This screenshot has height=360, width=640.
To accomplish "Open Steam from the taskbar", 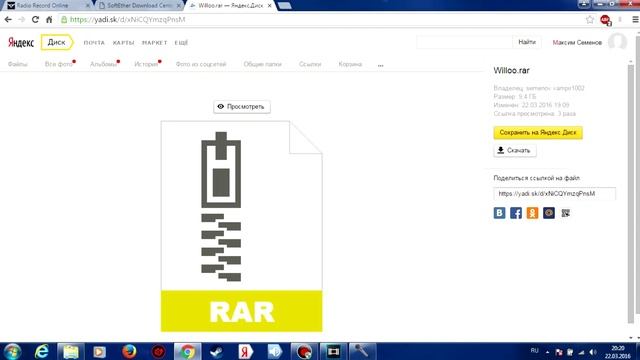I will tap(216, 351).
